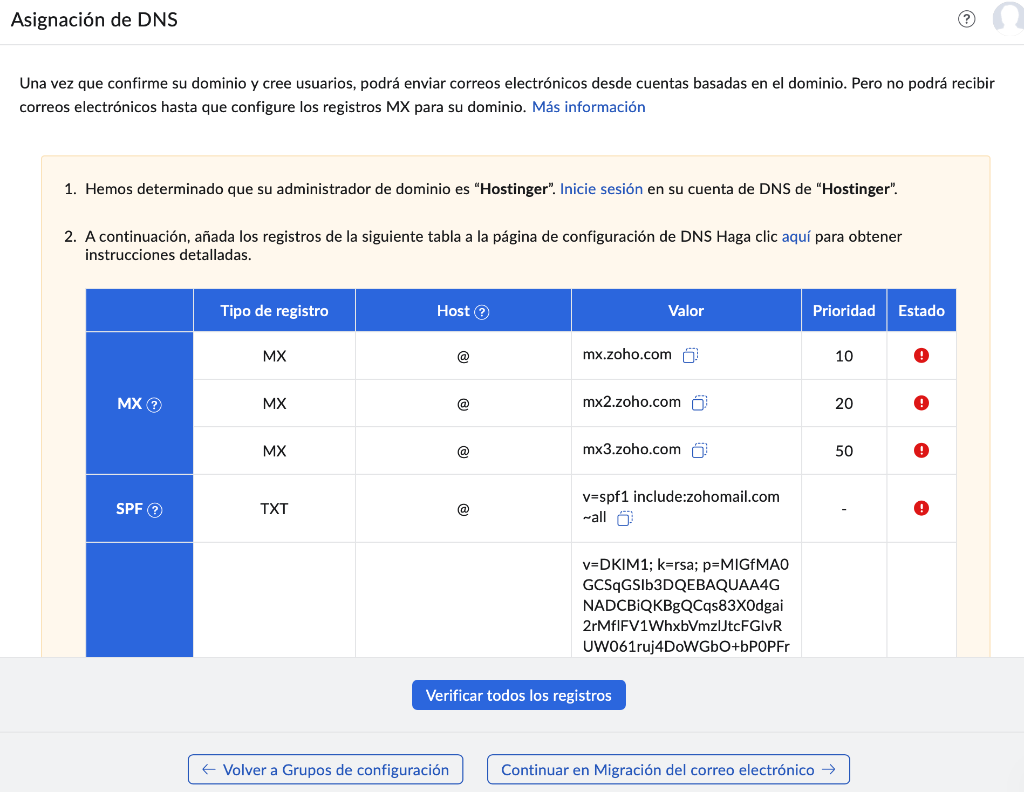
Task: Click the help icon in page header
Action: coord(966,20)
